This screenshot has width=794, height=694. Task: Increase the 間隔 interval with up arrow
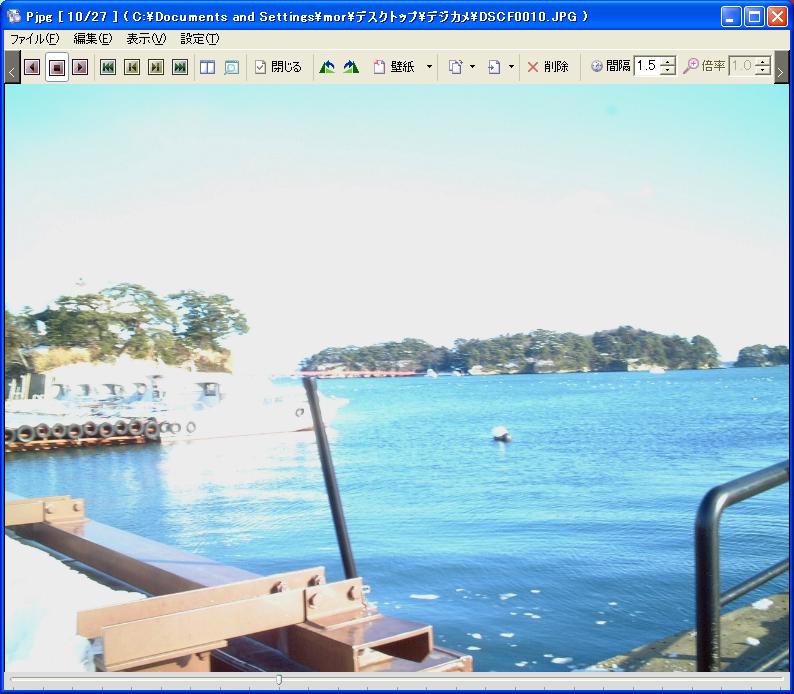point(668,61)
